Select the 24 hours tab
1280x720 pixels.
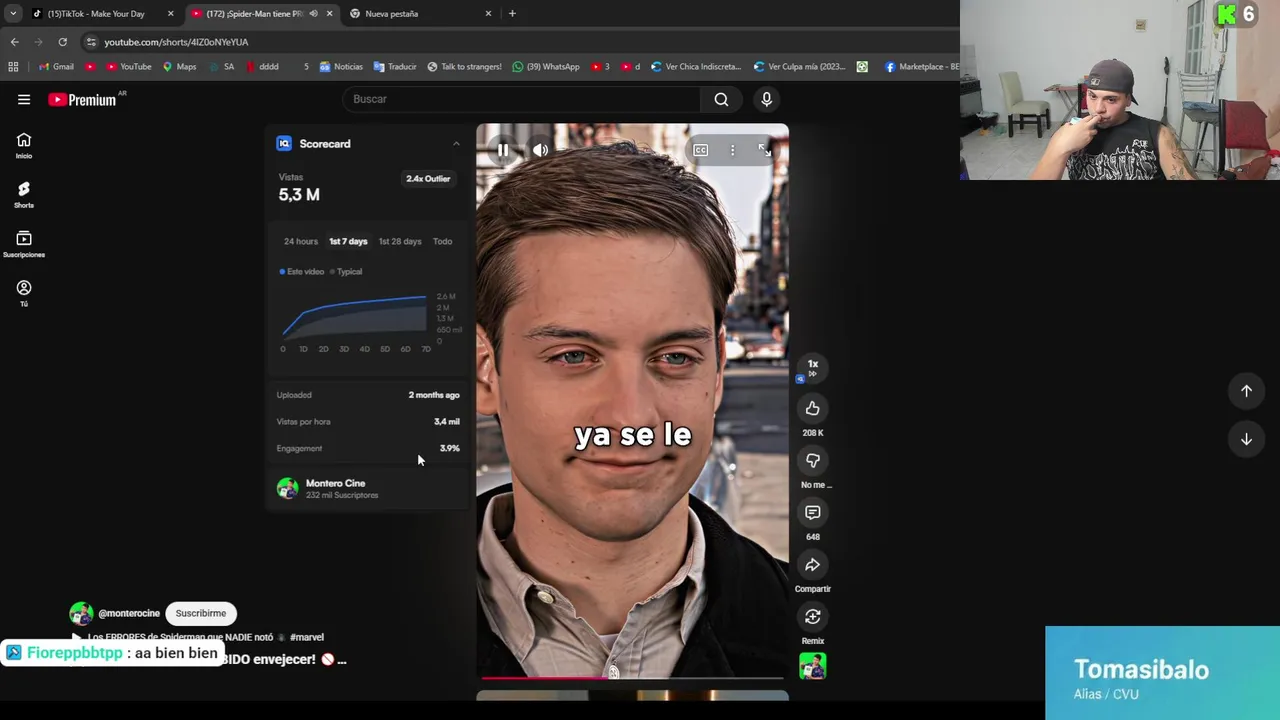[x=300, y=241]
